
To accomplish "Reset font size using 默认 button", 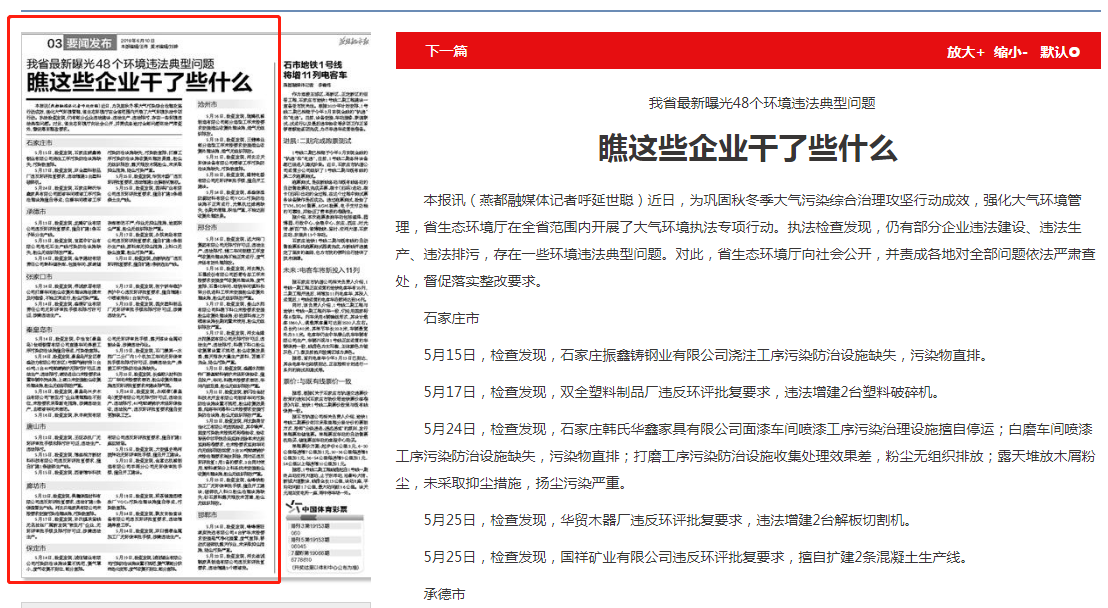I will (x=1059, y=52).
